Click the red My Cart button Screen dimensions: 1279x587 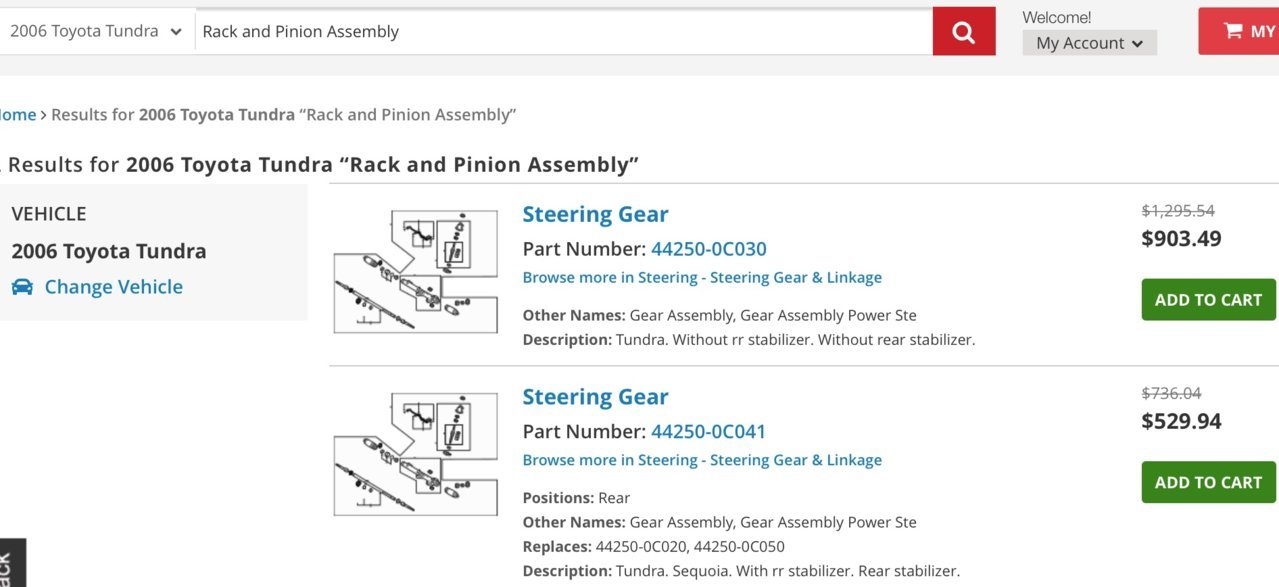(x=1238, y=31)
